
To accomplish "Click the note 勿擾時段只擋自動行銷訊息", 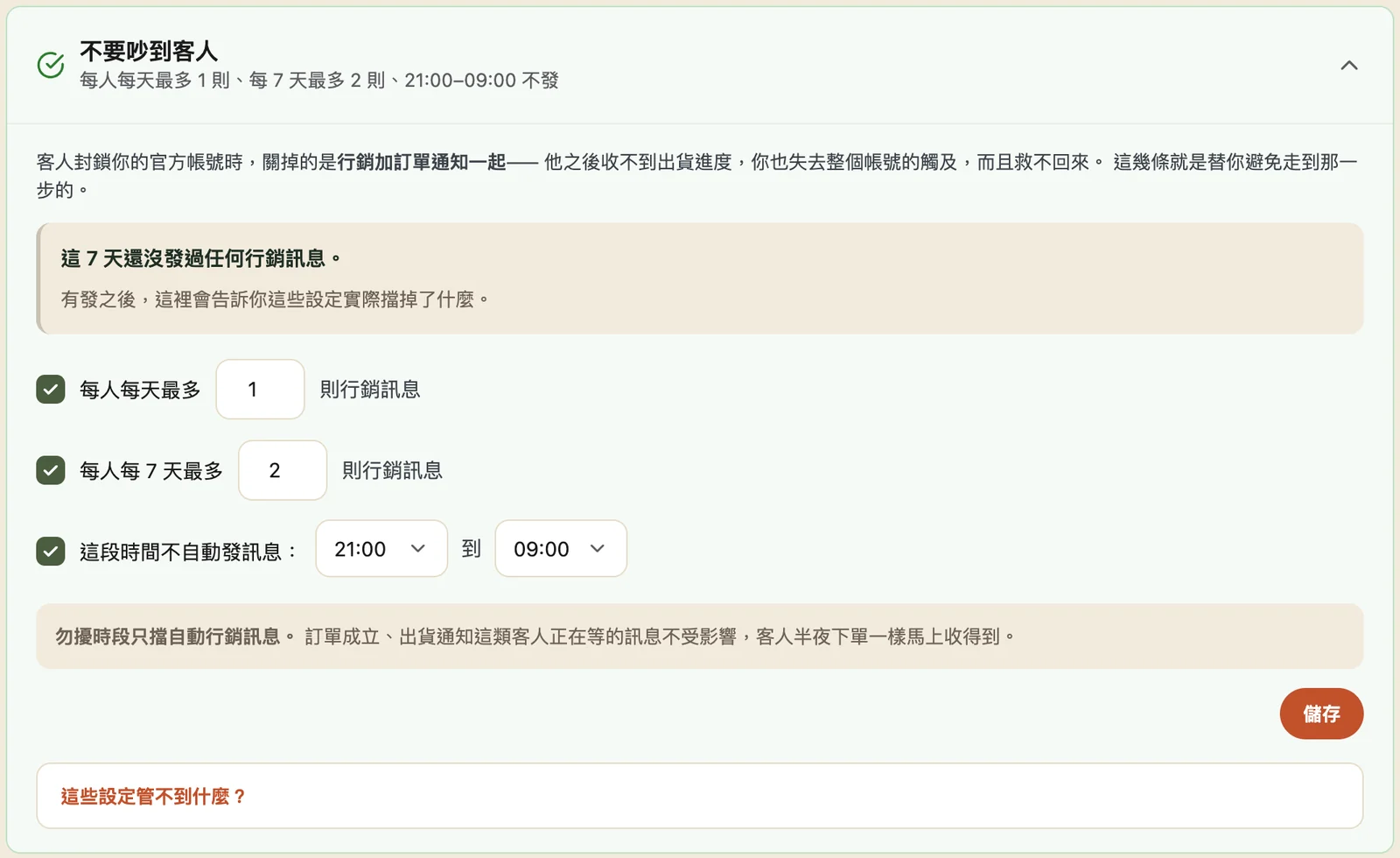I will coord(175,636).
